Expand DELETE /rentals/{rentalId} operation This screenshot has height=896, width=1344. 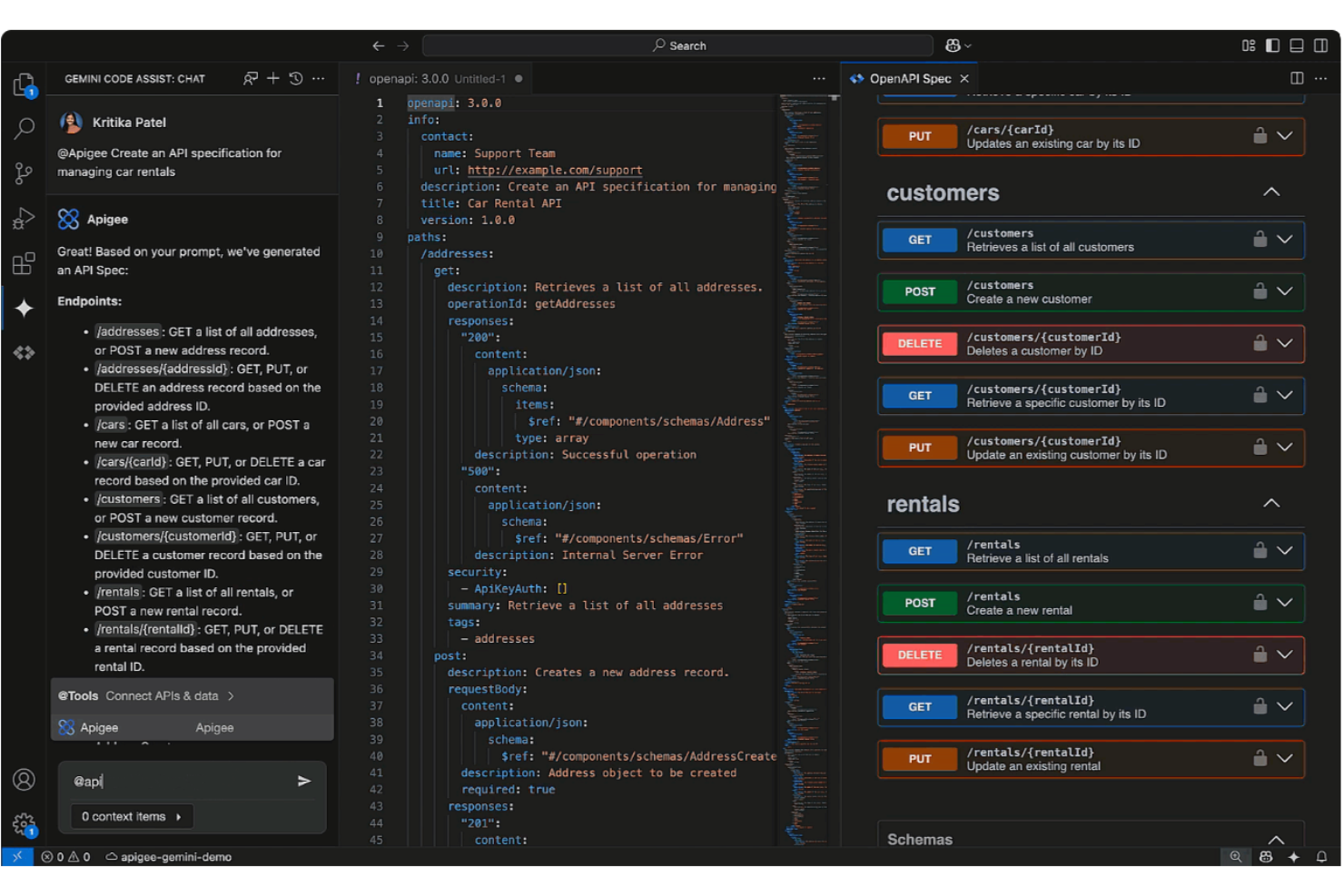coord(1285,654)
